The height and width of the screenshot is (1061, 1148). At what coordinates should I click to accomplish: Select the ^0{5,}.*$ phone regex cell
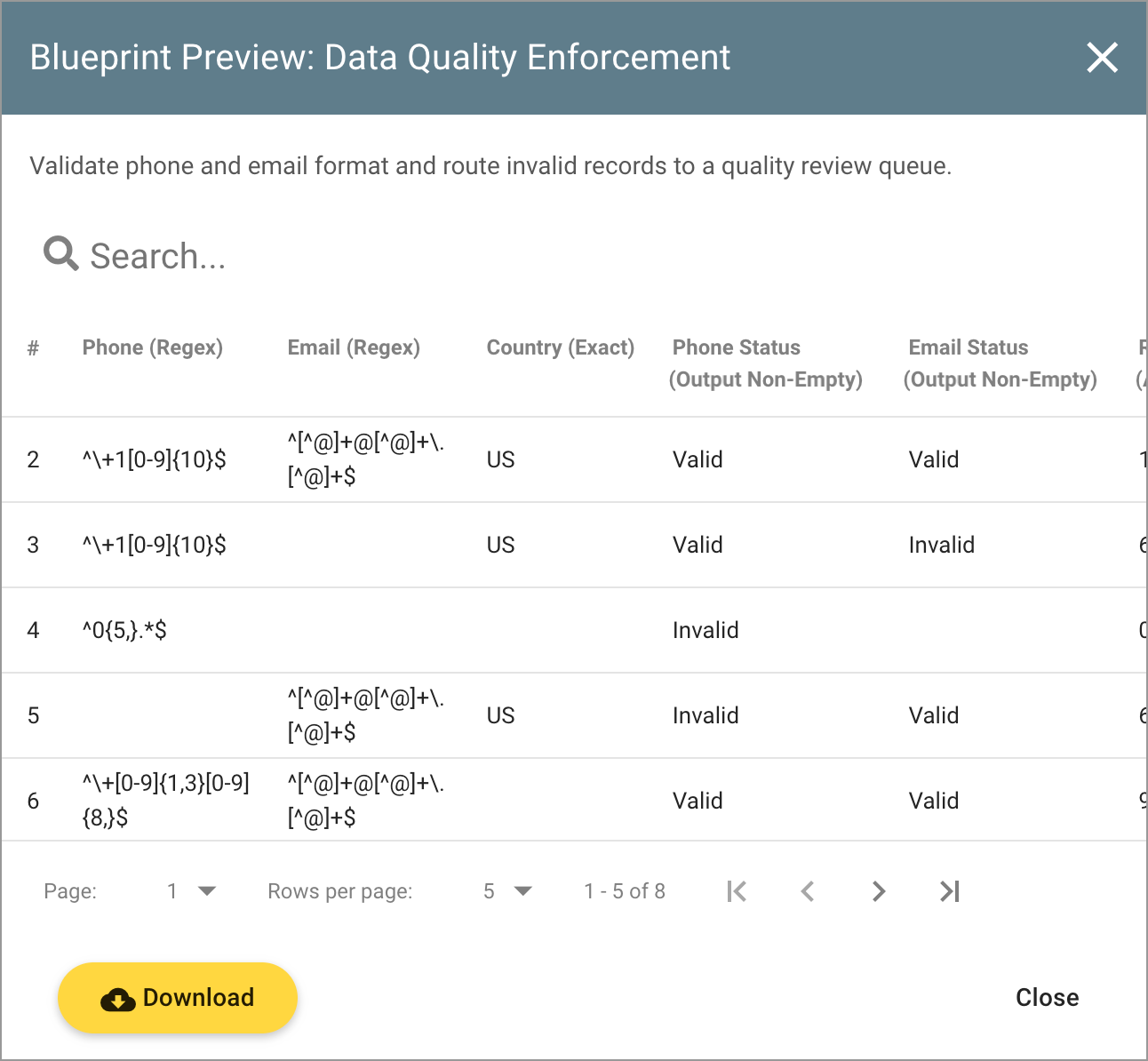click(x=124, y=630)
